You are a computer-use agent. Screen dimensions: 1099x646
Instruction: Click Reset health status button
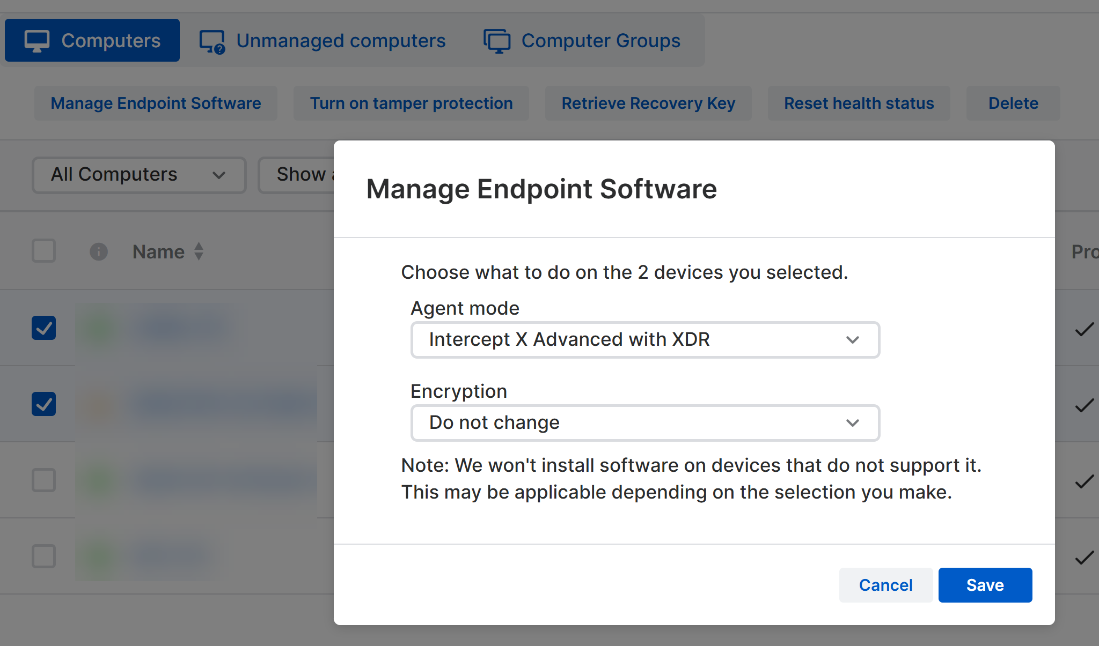pyautogui.click(x=859, y=103)
